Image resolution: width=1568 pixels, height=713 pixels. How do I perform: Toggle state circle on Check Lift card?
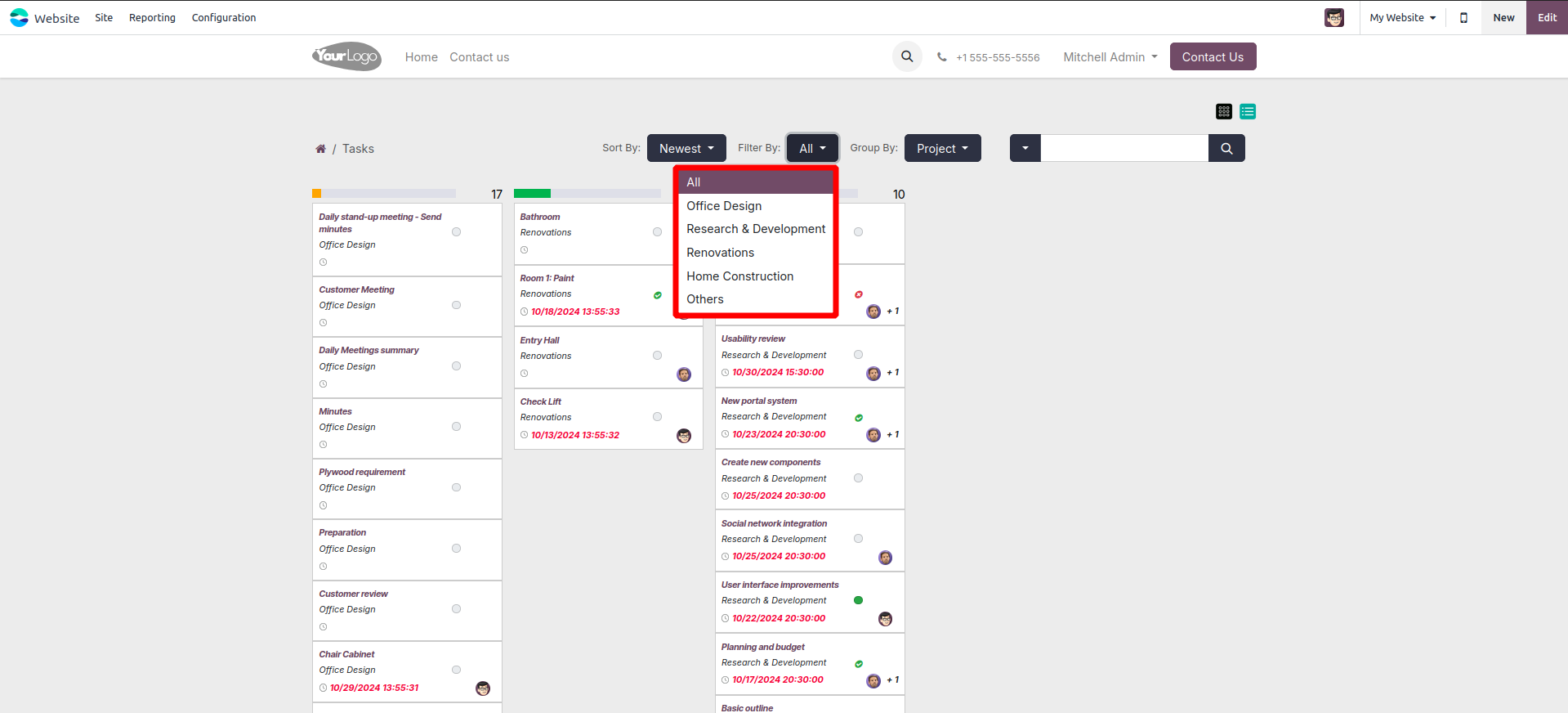click(x=658, y=417)
